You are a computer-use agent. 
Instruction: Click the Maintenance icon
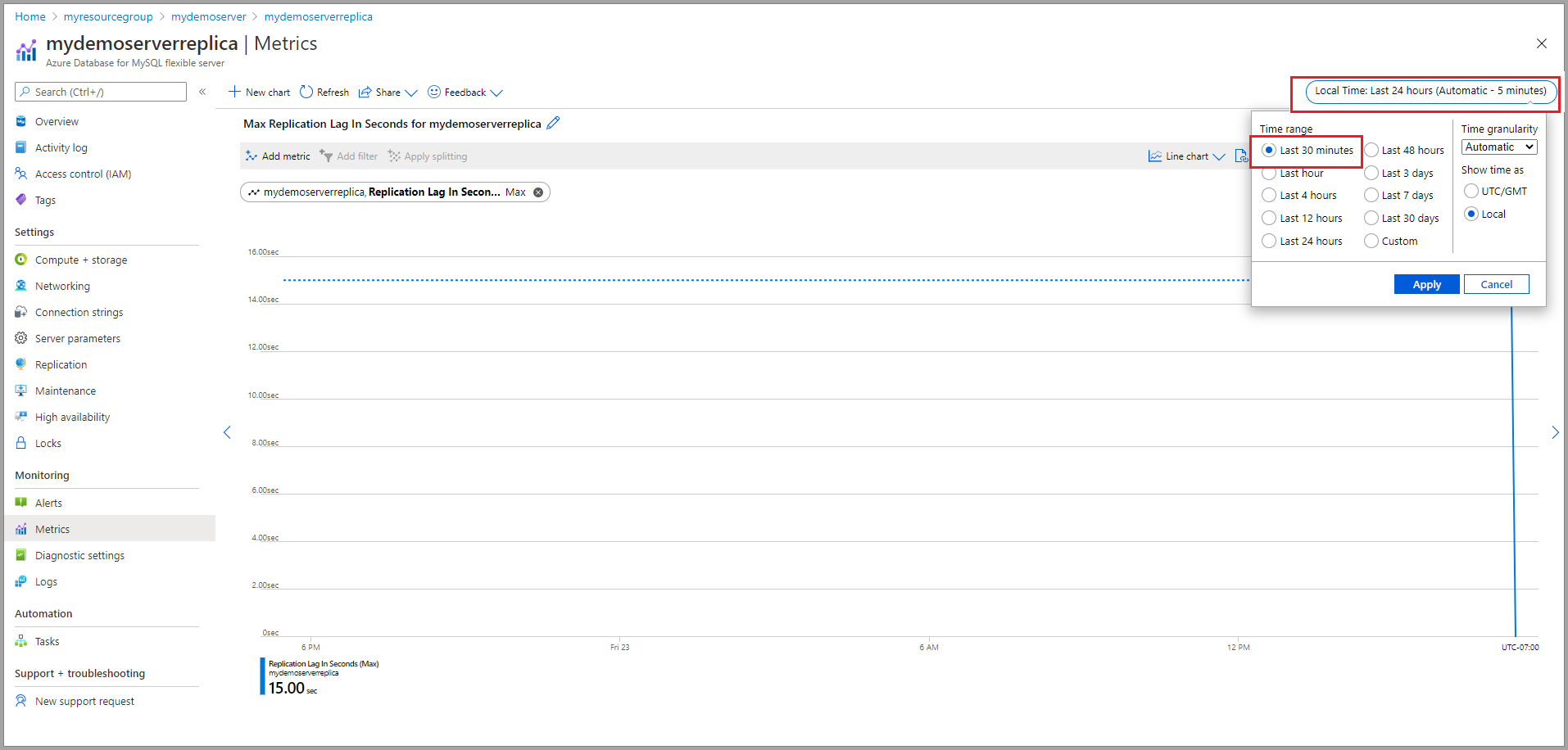click(21, 391)
